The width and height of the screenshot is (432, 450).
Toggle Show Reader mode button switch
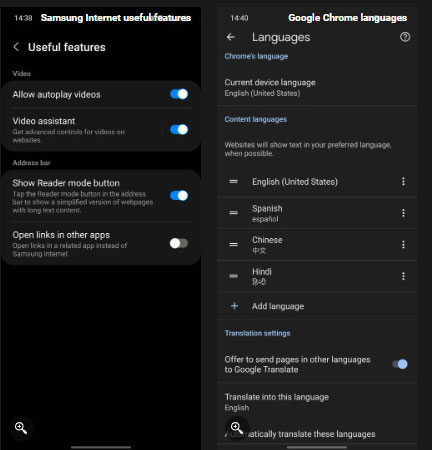(179, 195)
